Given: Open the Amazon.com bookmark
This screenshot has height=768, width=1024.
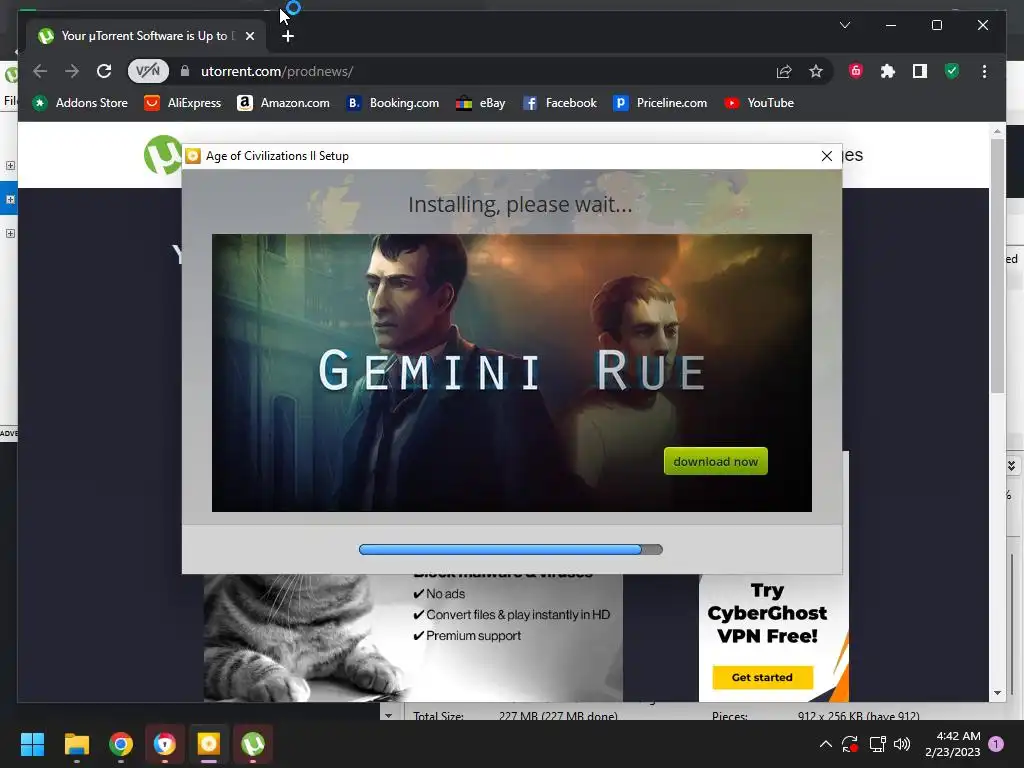Looking at the screenshot, I should pyautogui.click(x=283, y=103).
